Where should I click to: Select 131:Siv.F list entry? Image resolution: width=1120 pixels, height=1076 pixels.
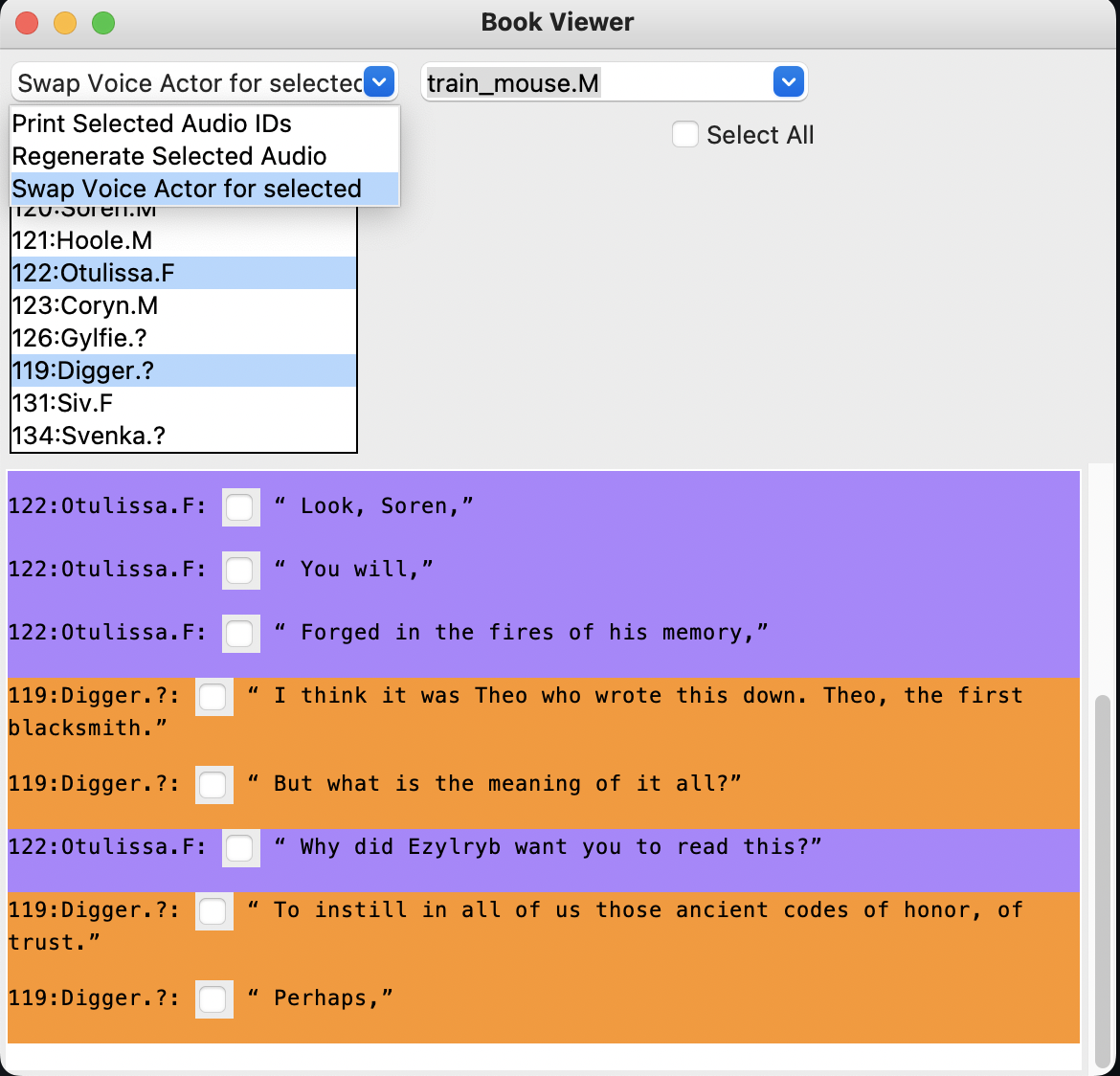[62, 403]
